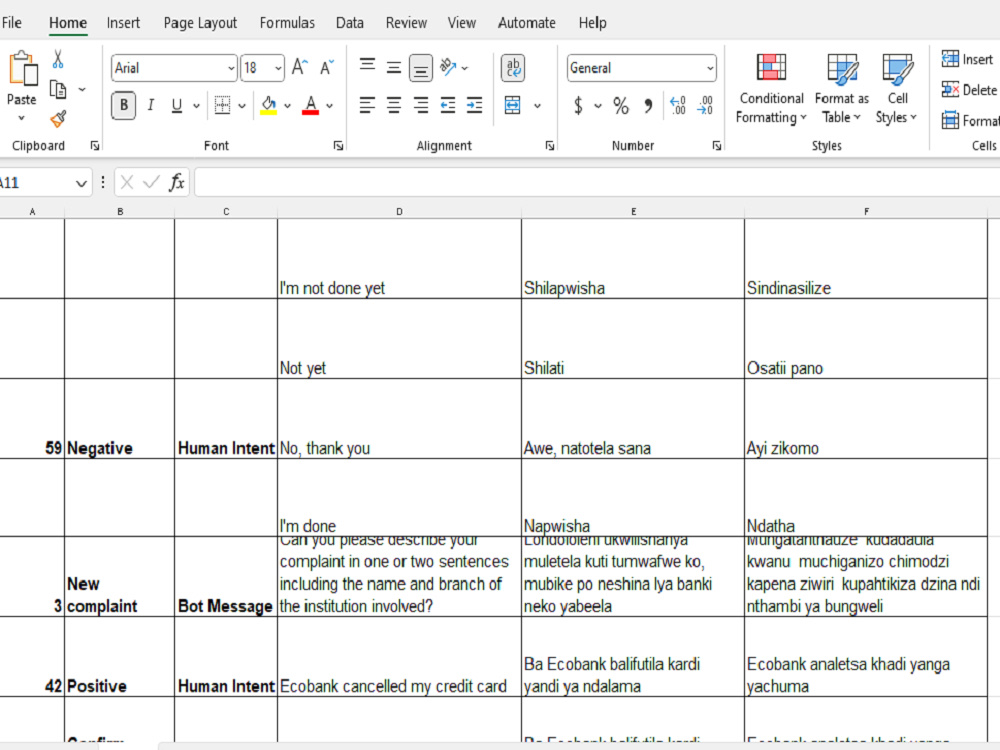1000x750 pixels.
Task: Expand Paste options arrow
Action: 22,118
